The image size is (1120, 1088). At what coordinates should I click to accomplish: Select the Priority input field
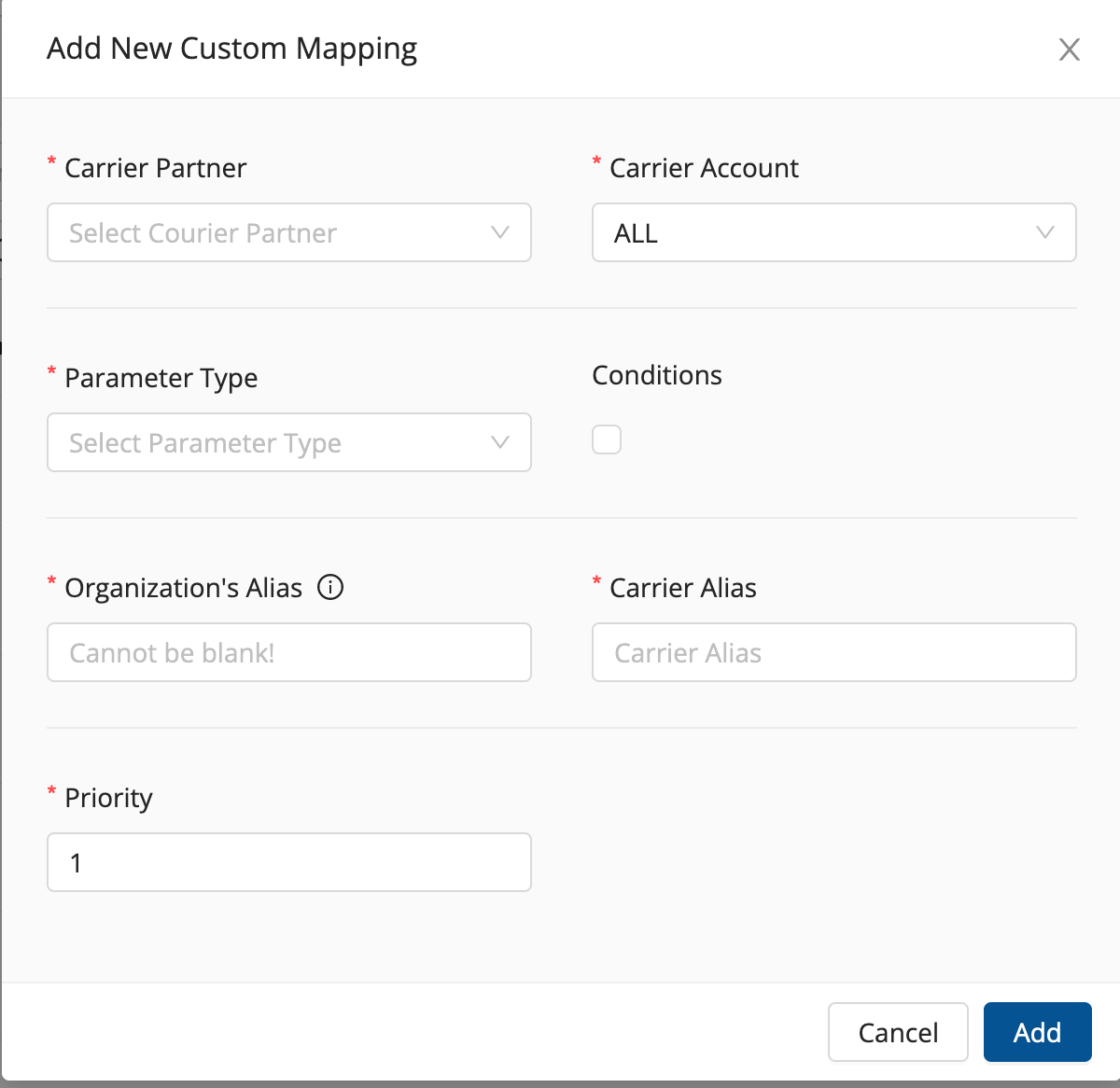(289, 862)
